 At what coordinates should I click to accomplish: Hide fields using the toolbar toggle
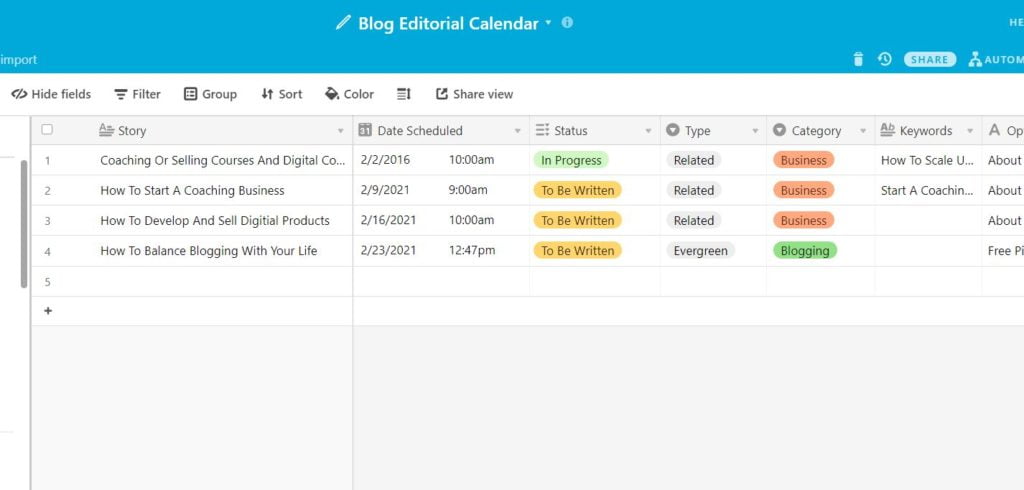(x=51, y=94)
